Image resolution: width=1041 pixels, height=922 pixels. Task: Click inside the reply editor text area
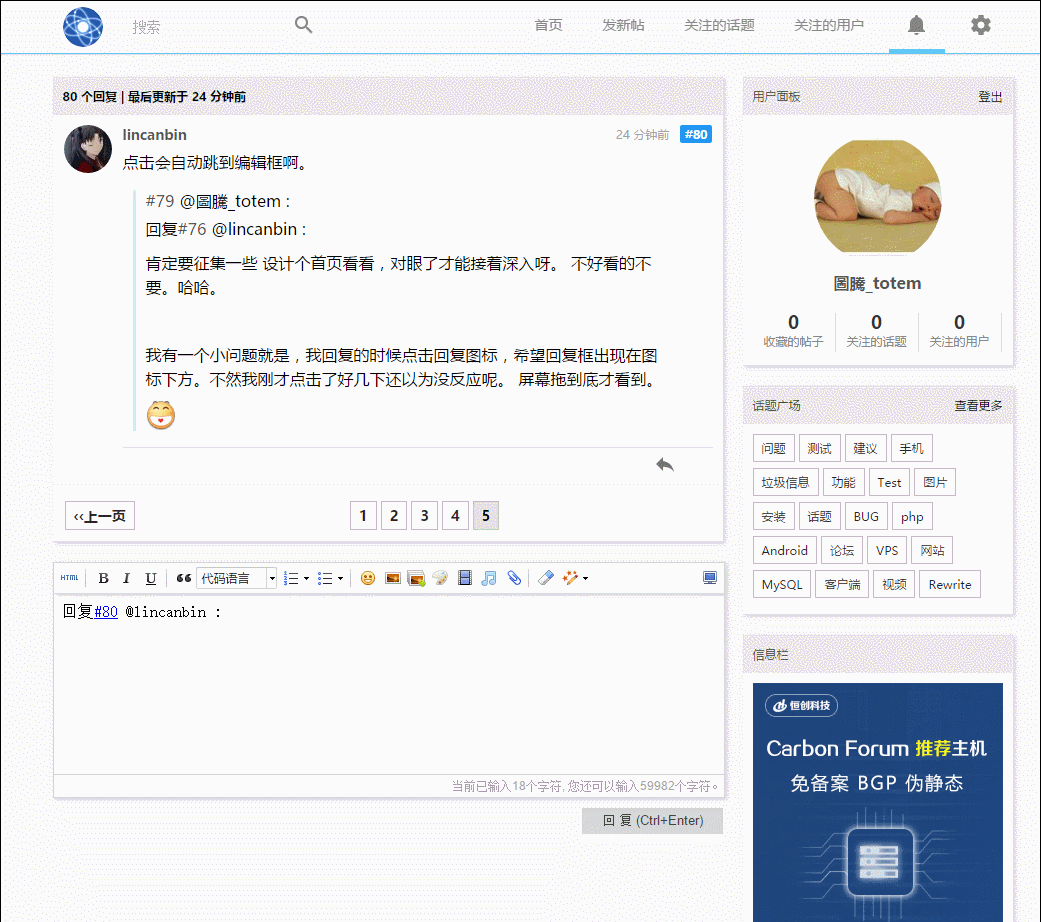point(389,684)
